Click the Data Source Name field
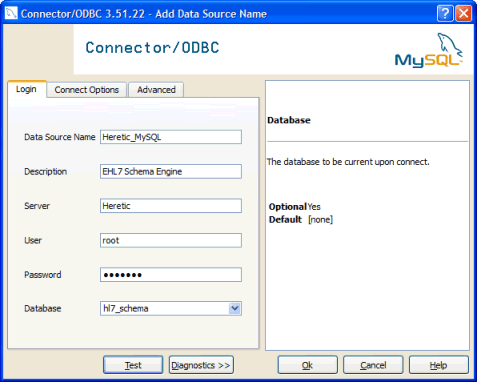This screenshot has width=477, height=382. pyautogui.click(x=171, y=137)
